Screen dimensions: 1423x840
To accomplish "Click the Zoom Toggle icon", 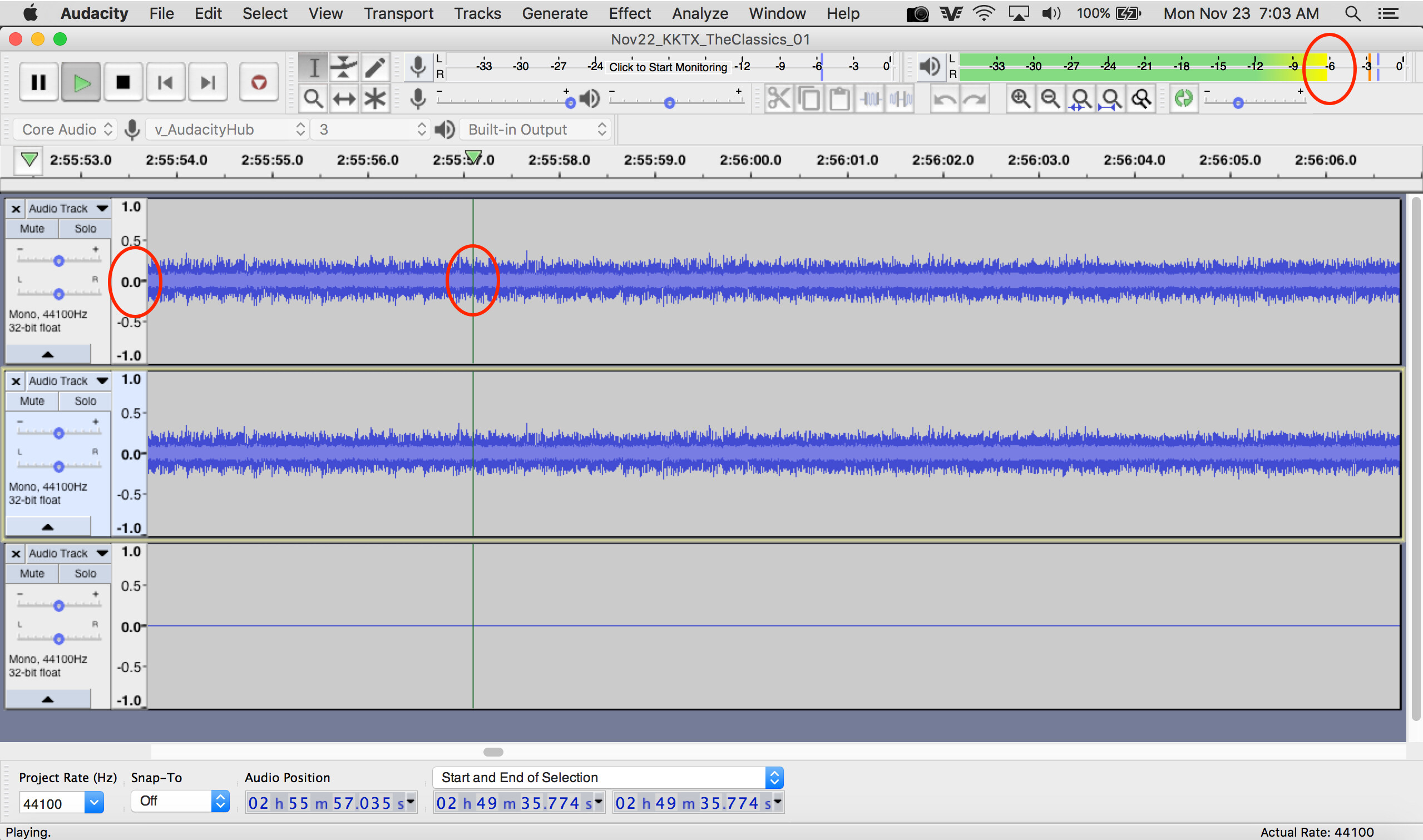I will tap(1141, 99).
